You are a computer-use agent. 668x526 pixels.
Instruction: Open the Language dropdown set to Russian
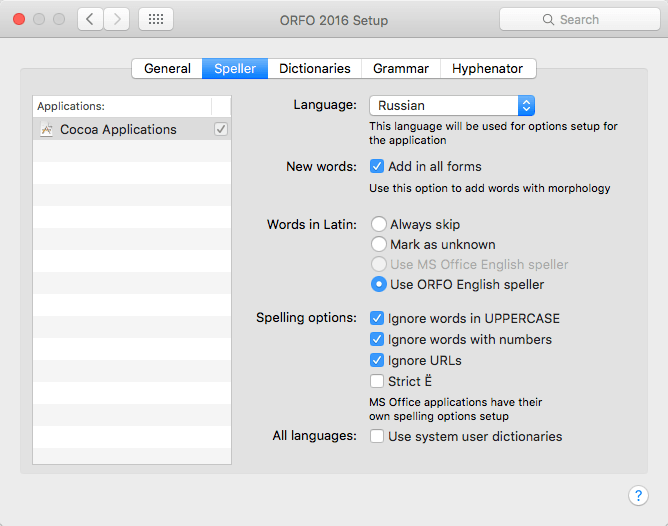452,106
